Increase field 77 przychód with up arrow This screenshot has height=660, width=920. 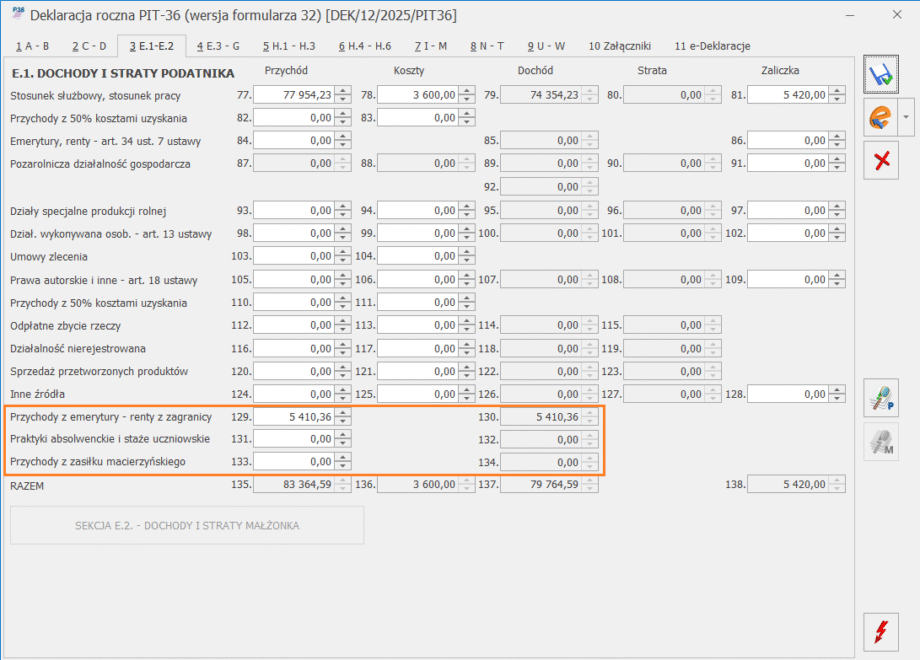(343, 91)
